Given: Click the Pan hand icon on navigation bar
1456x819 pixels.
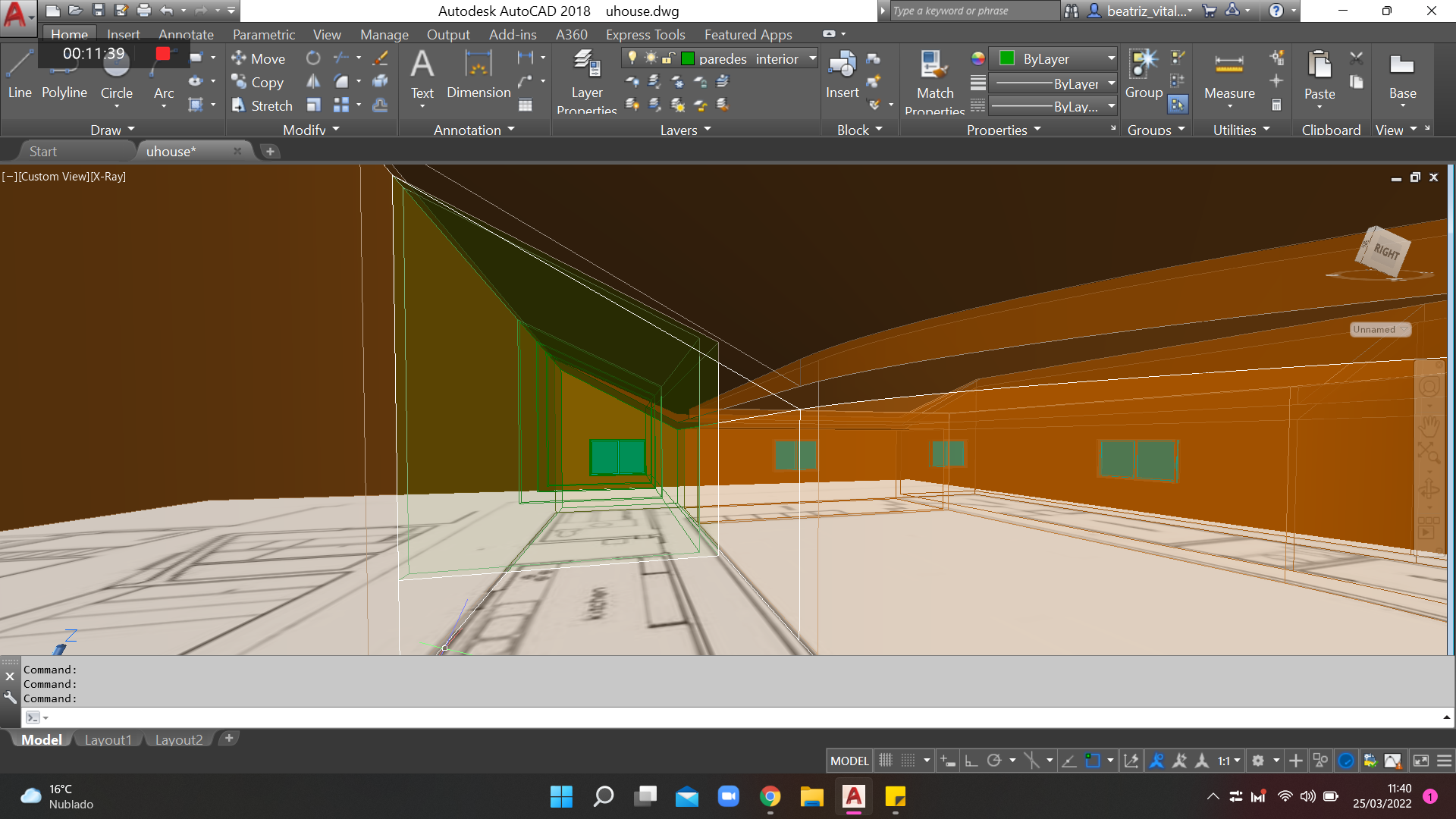Looking at the screenshot, I should pos(1429,427).
